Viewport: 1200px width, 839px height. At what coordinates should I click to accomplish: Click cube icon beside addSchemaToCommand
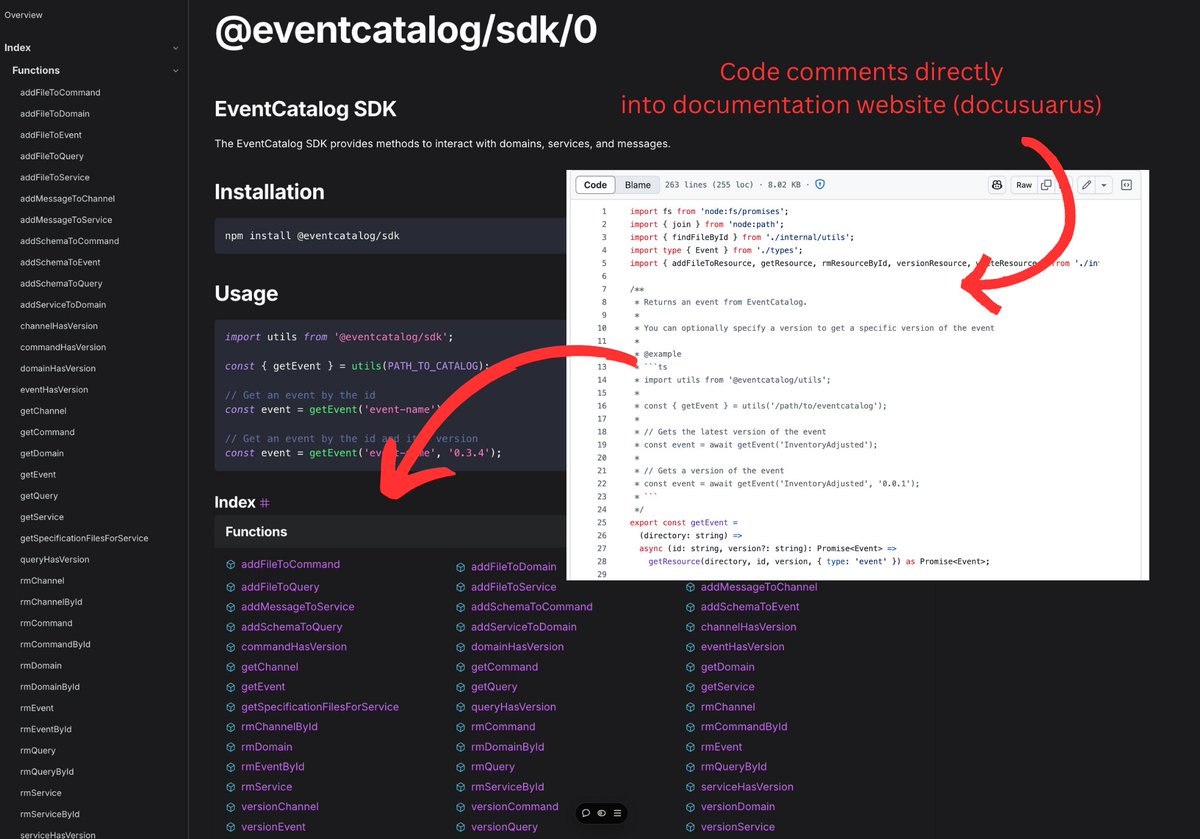click(x=461, y=607)
